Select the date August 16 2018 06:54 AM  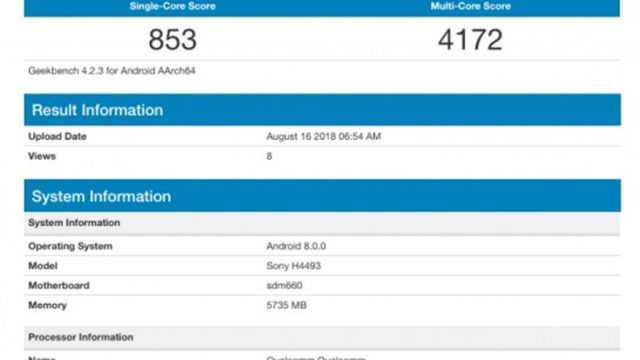(x=324, y=136)
